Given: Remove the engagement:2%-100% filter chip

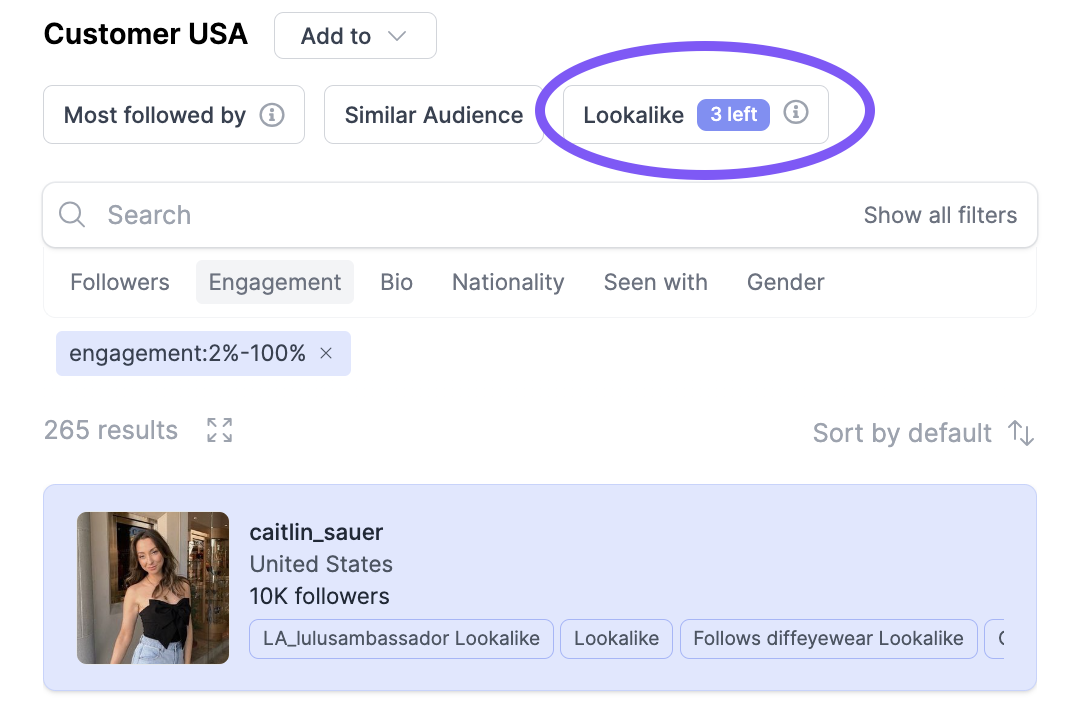Looking at the screenshot, I should (x=326, y=353).
